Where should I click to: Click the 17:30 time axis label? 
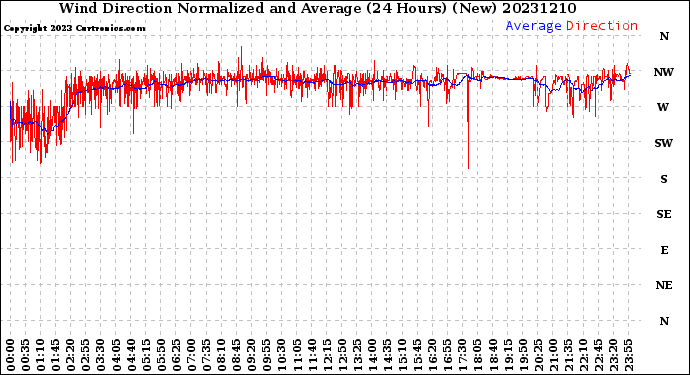pos(462,355)
